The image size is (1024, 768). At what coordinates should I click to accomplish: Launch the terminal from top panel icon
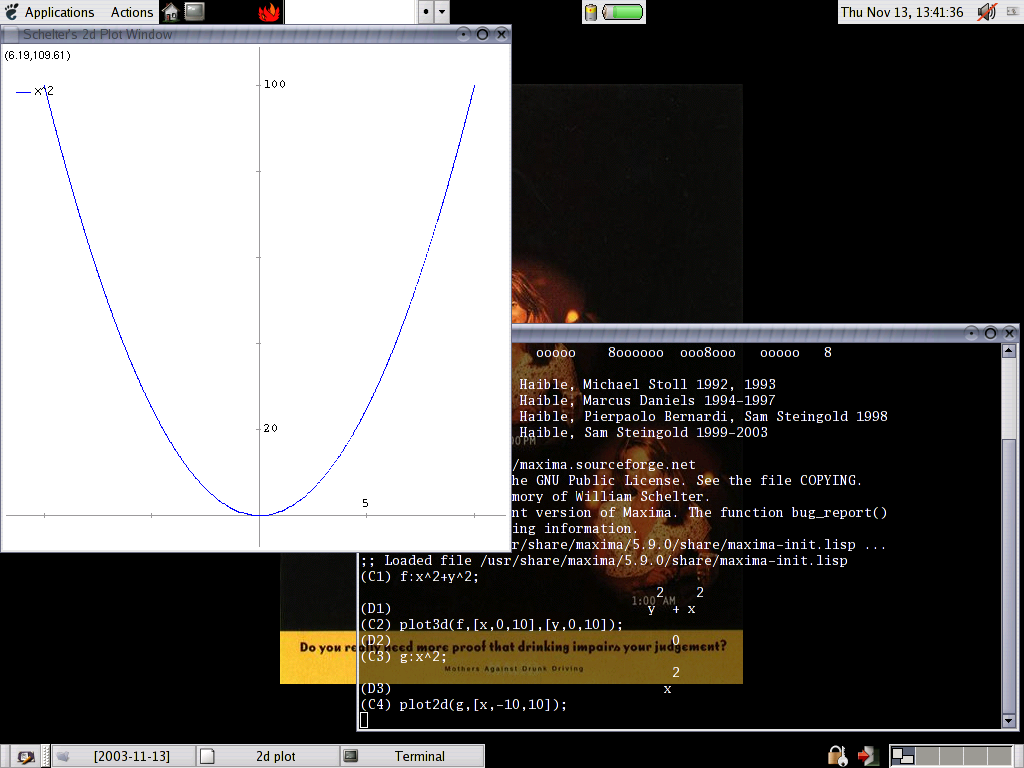(x=195, y=12)
